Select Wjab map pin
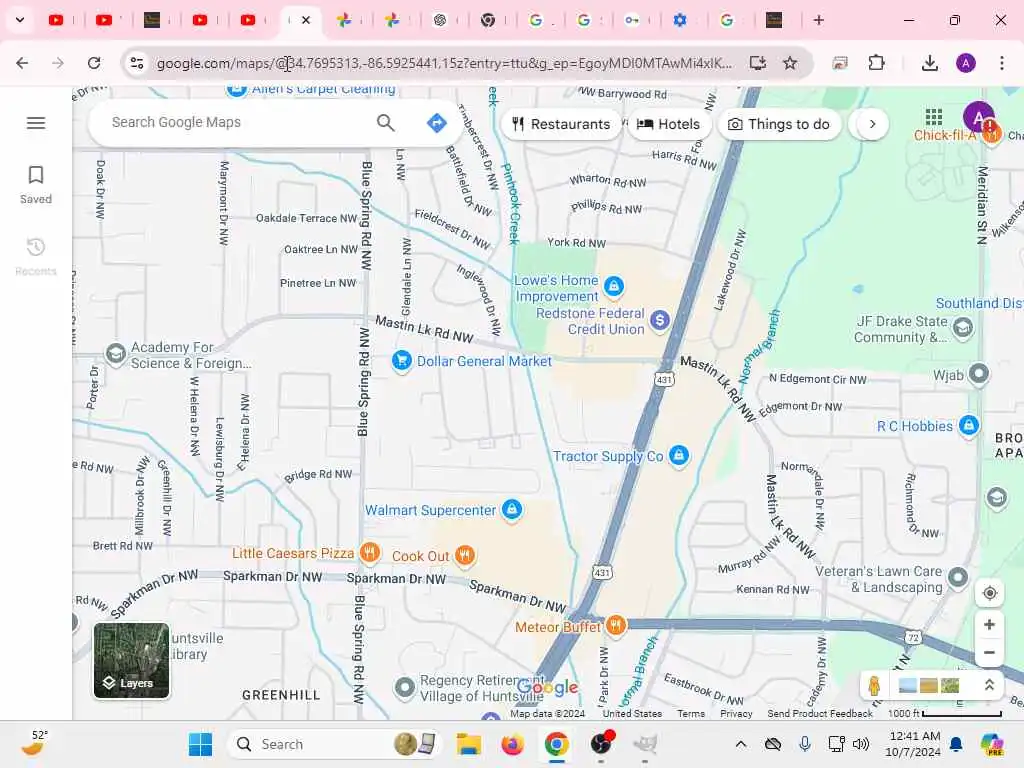Screen dimensions: 1024x768 coord(978,374)
